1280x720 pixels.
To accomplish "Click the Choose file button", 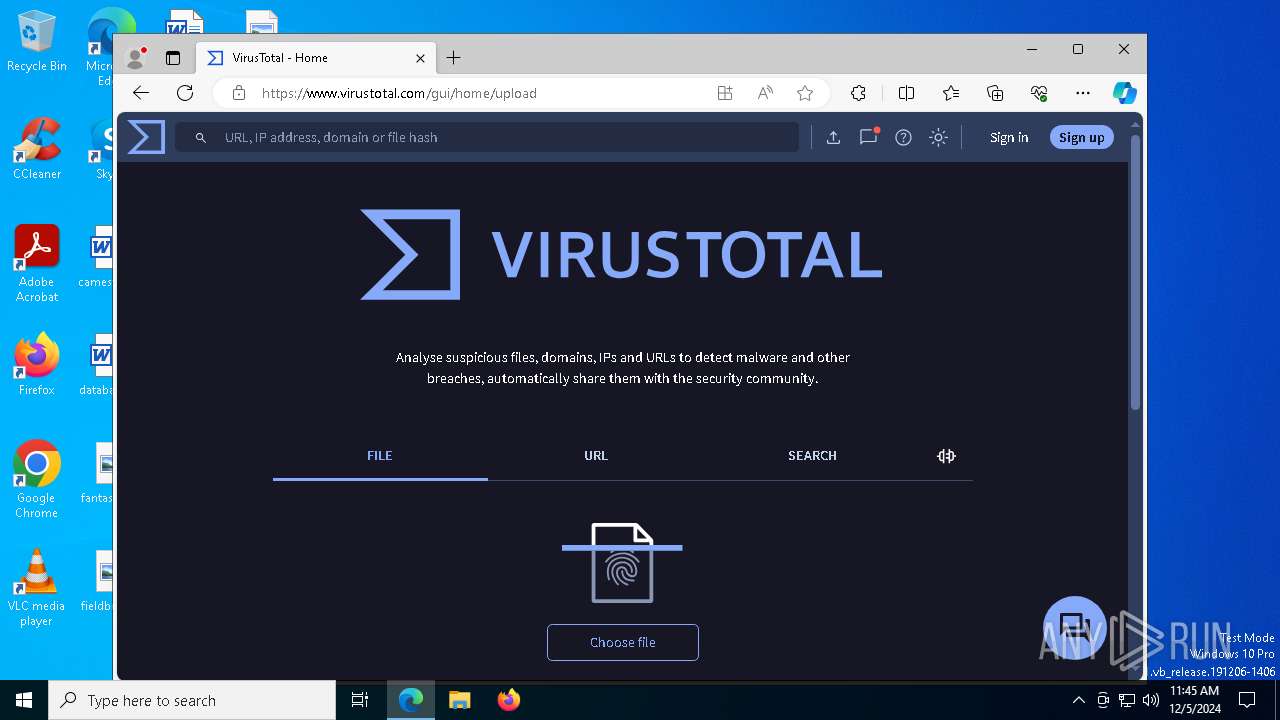I will (623, 642).
